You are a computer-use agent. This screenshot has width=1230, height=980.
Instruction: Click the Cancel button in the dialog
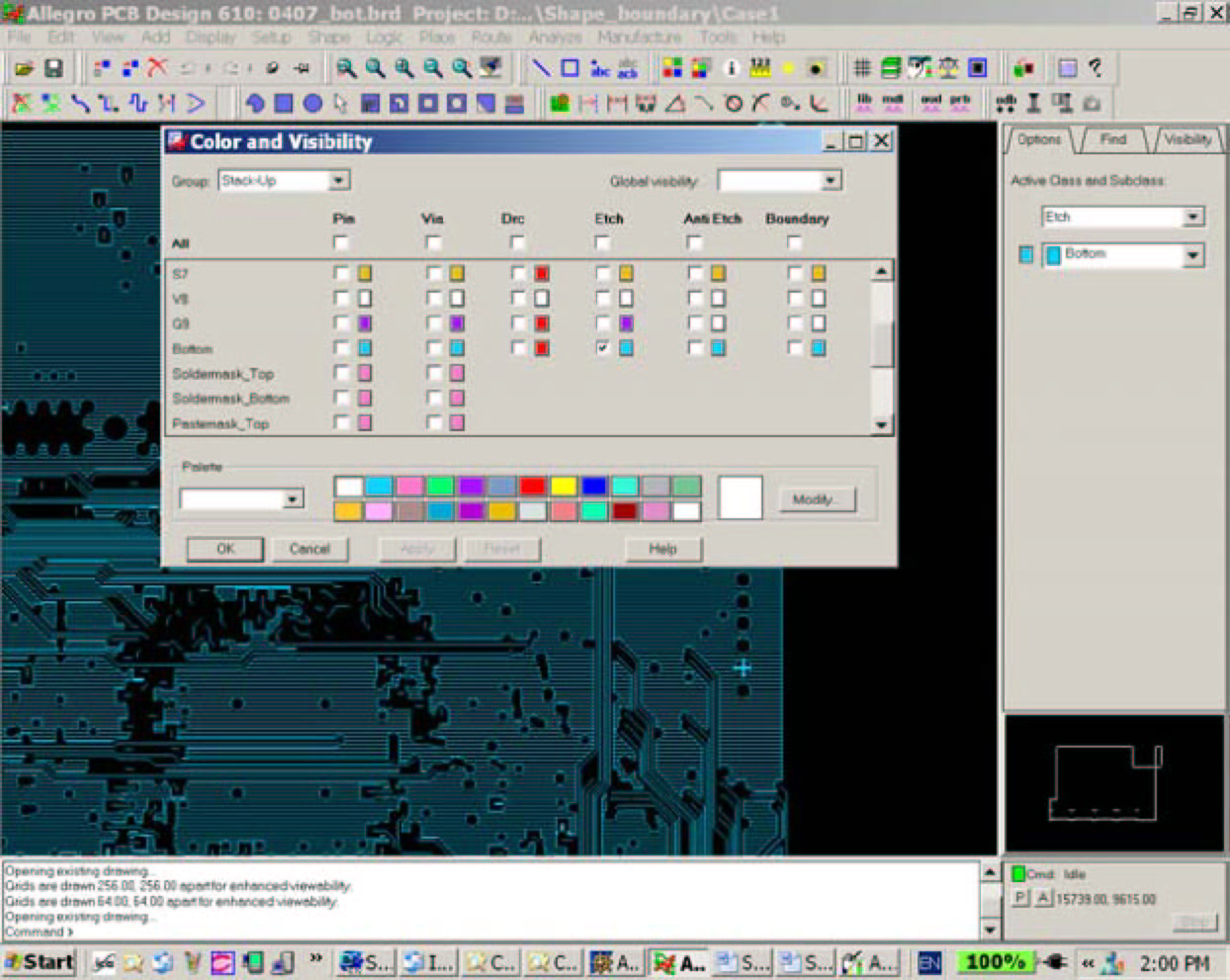[x=309, y=549]
